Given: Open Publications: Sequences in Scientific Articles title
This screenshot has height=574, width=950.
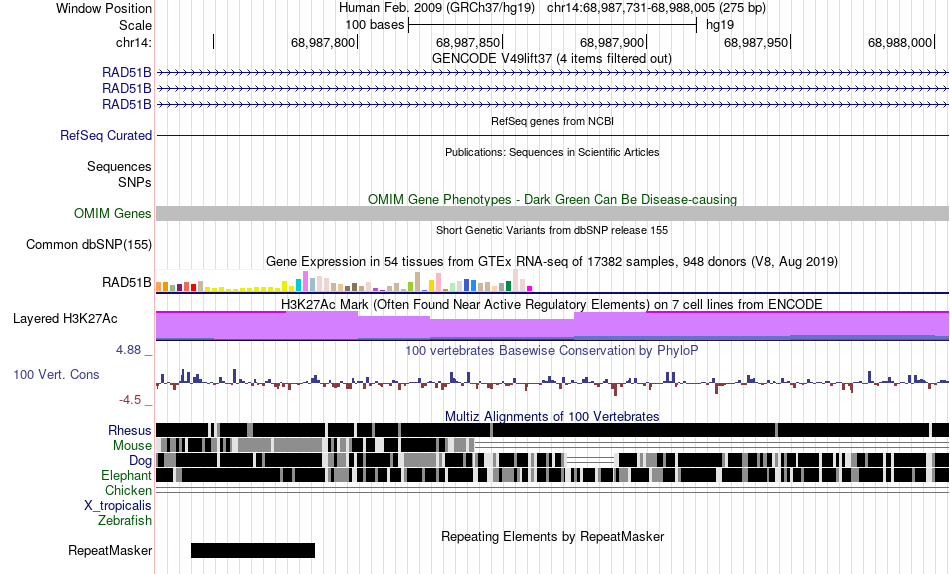Looking at the screenshot, I should tap(552, 152).
